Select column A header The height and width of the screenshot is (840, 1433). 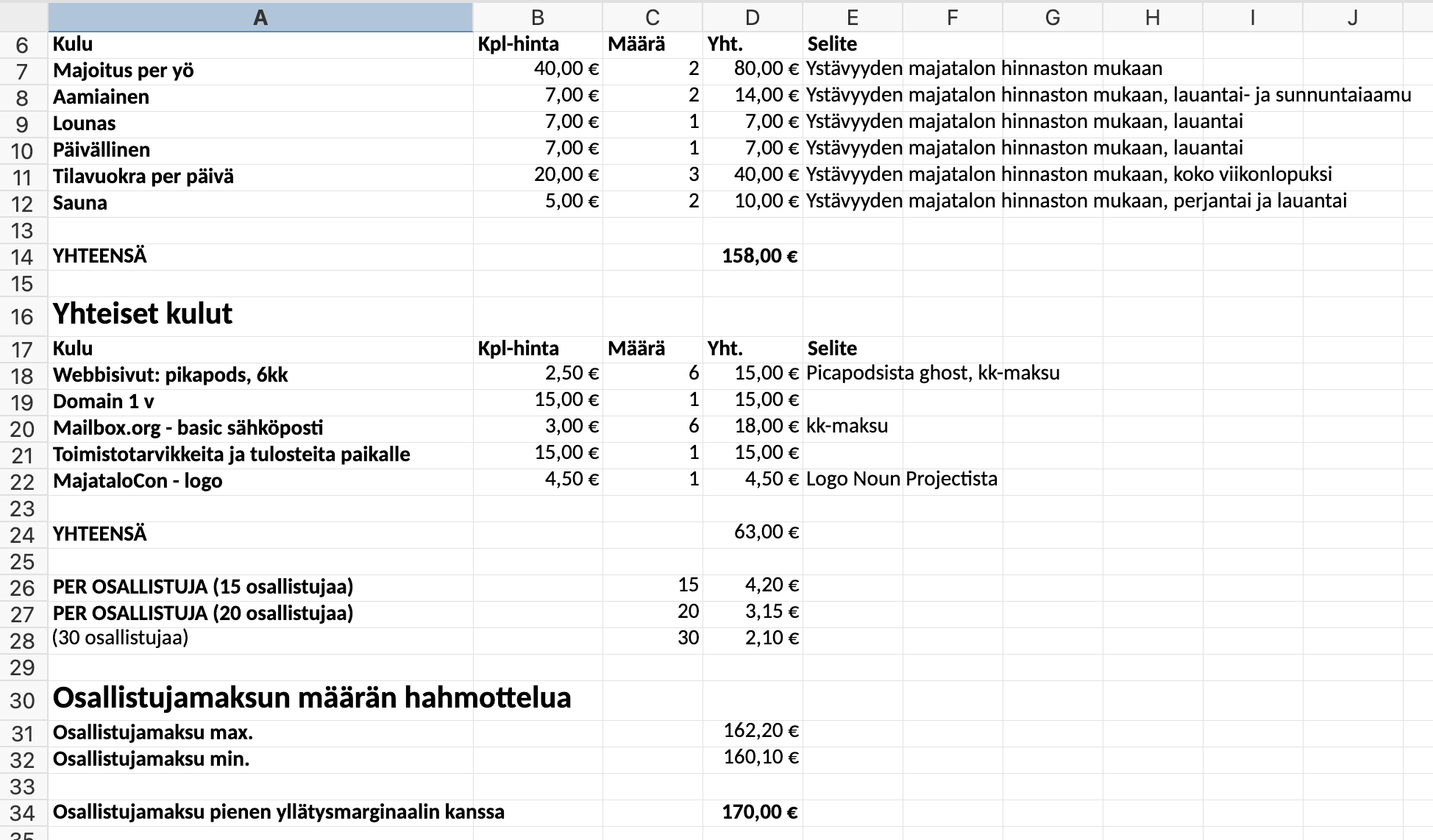(260, 18)
